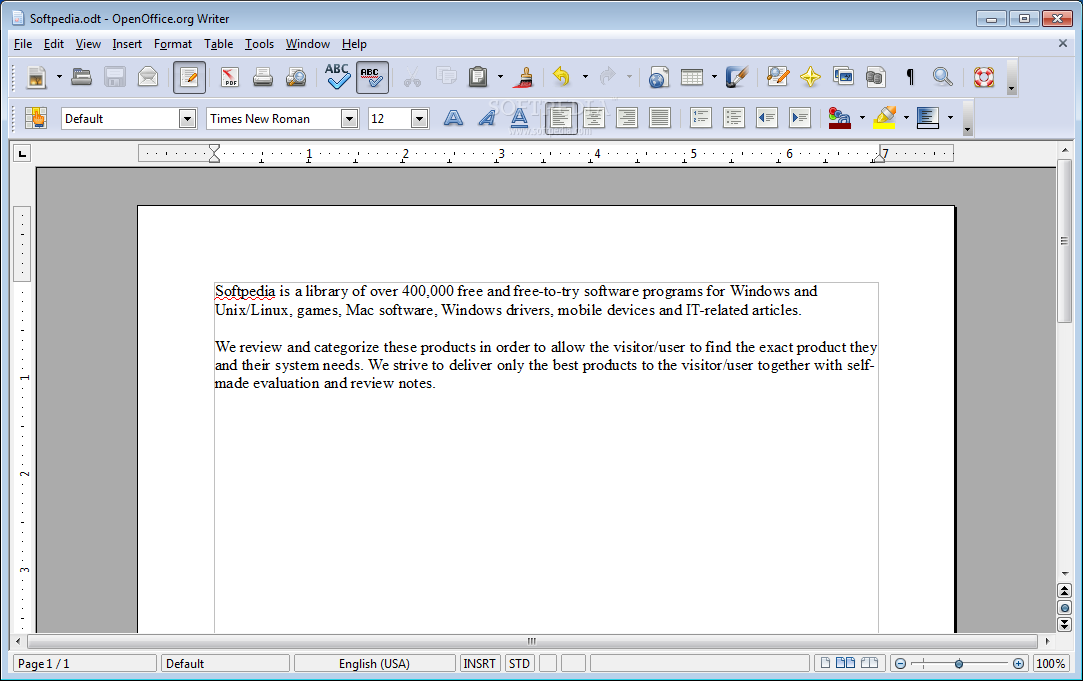Image resolution: width=1083 pixels, height=681 pixels.
Task: Show Draw Functions
Action: 737,77
